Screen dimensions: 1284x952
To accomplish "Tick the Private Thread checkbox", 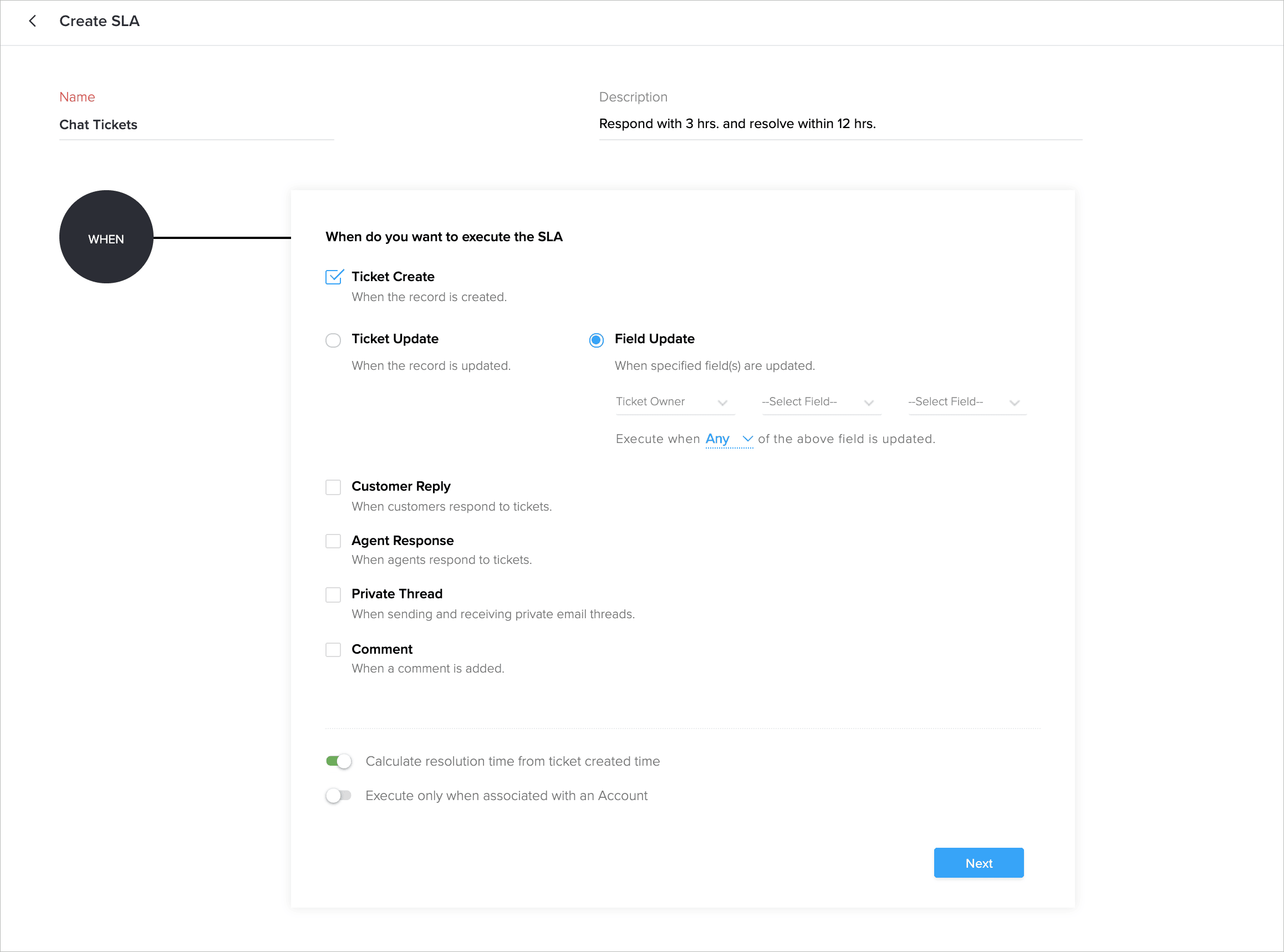I will click(333, 595).
